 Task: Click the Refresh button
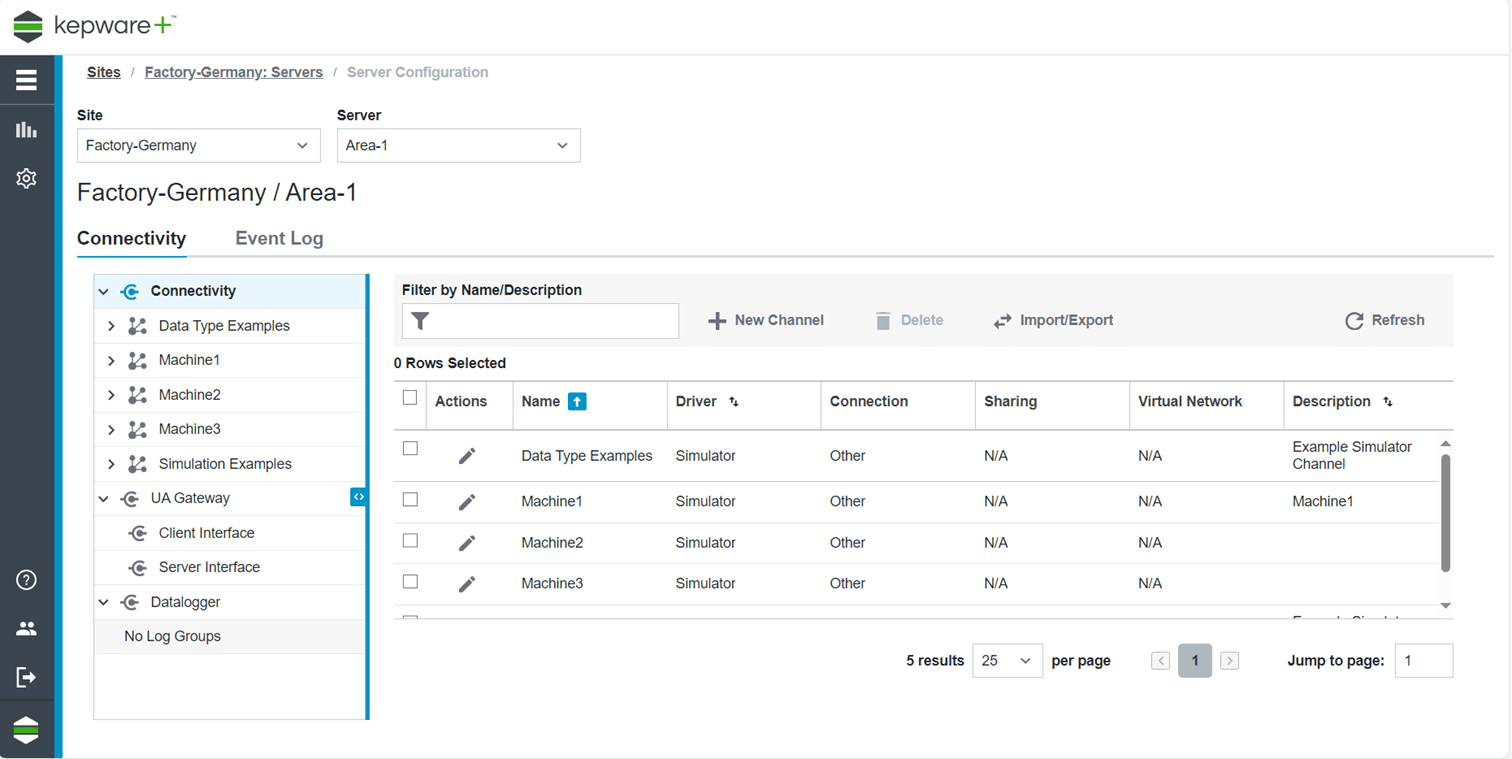pos(1385,320)
